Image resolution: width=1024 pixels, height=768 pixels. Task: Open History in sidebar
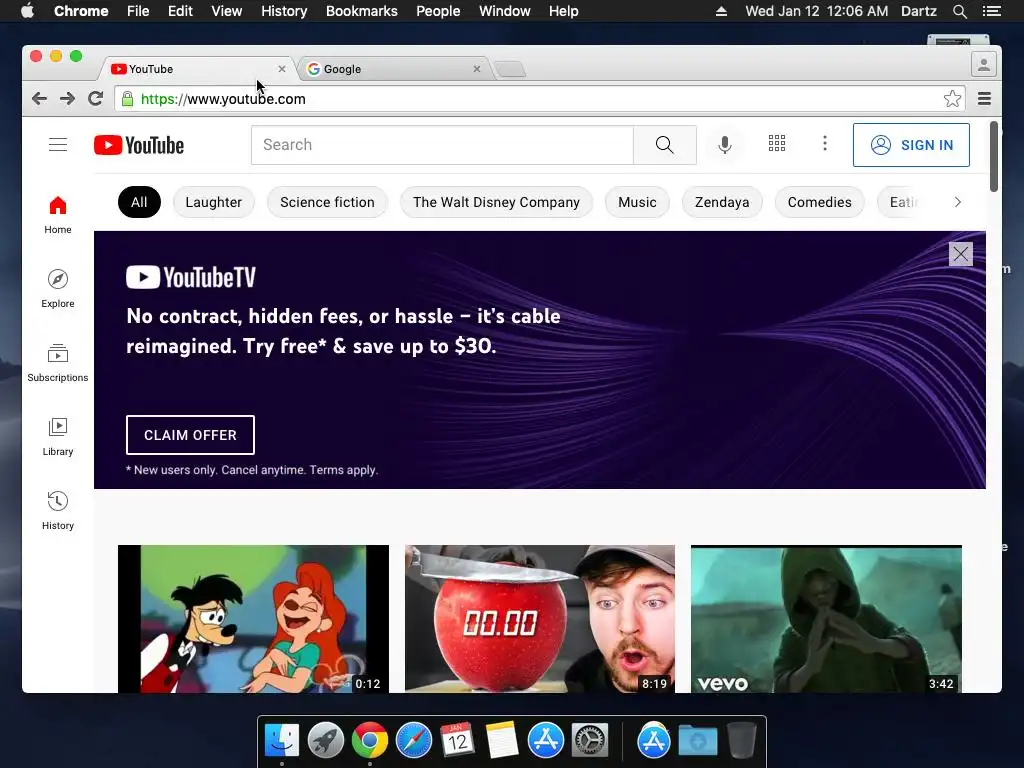[x=58, y=511]
